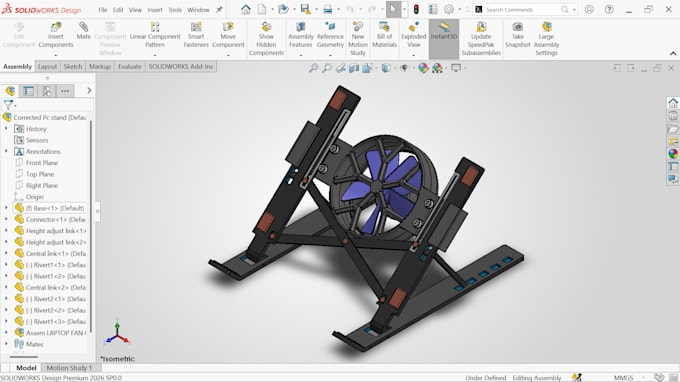Open Appearances globe in right task pane
The height and width of the screenshot is (382, 680).
(x=673, y=153)
